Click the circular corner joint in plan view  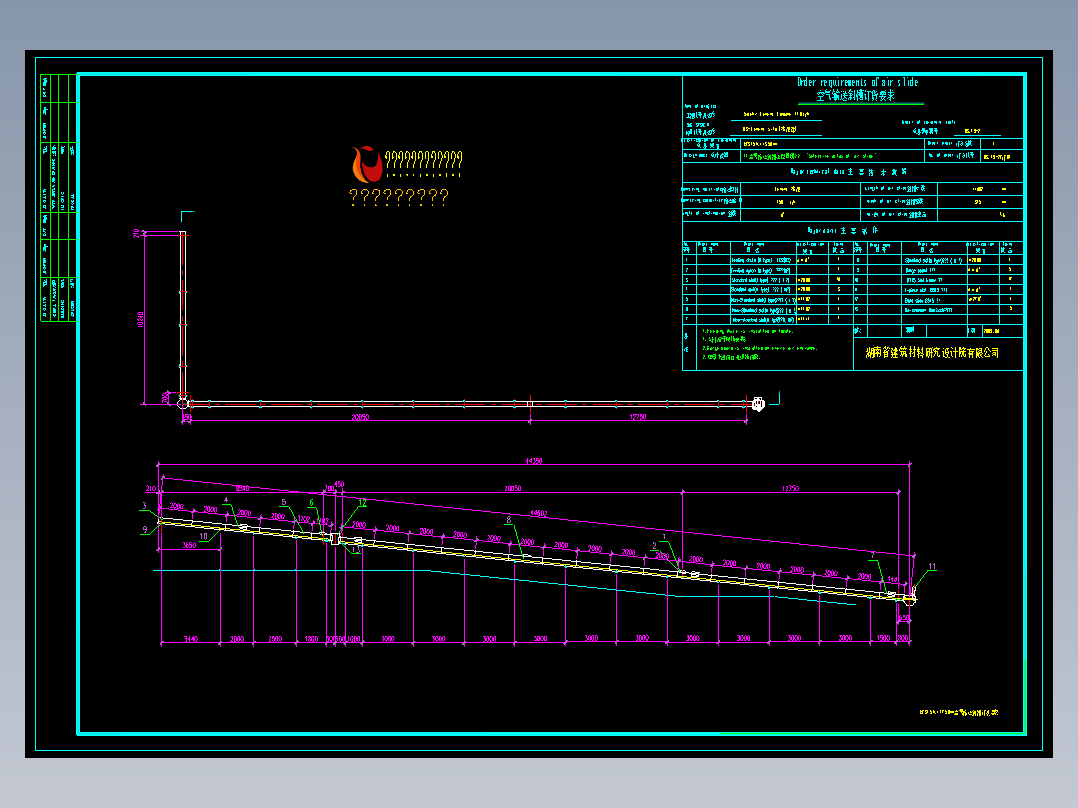pyautogui.click(x=183, y=403)
